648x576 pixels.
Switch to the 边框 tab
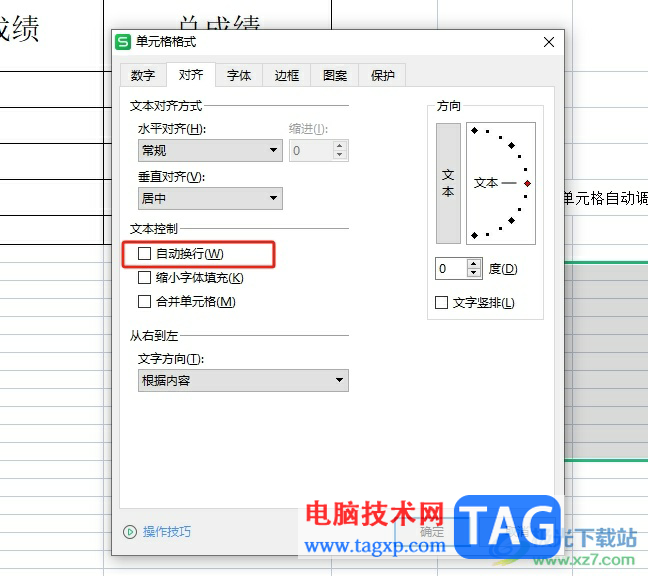click(287, 75)
